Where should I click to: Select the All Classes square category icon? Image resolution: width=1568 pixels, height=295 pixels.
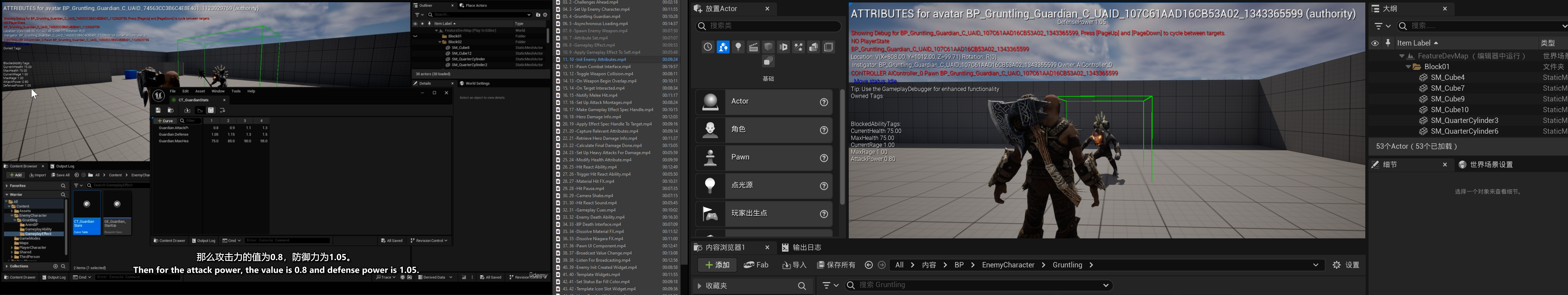[828, 47]
